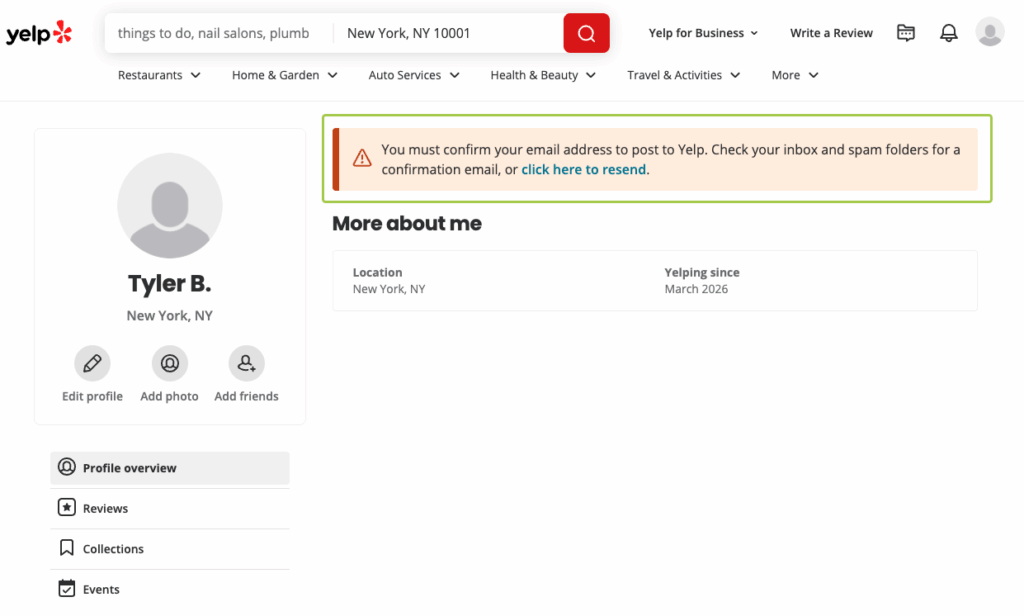Open the Health & Beauty dropdown
The height and width of the screenshot is (616, 1024).
pyautogui.click(x=542, y=74)
